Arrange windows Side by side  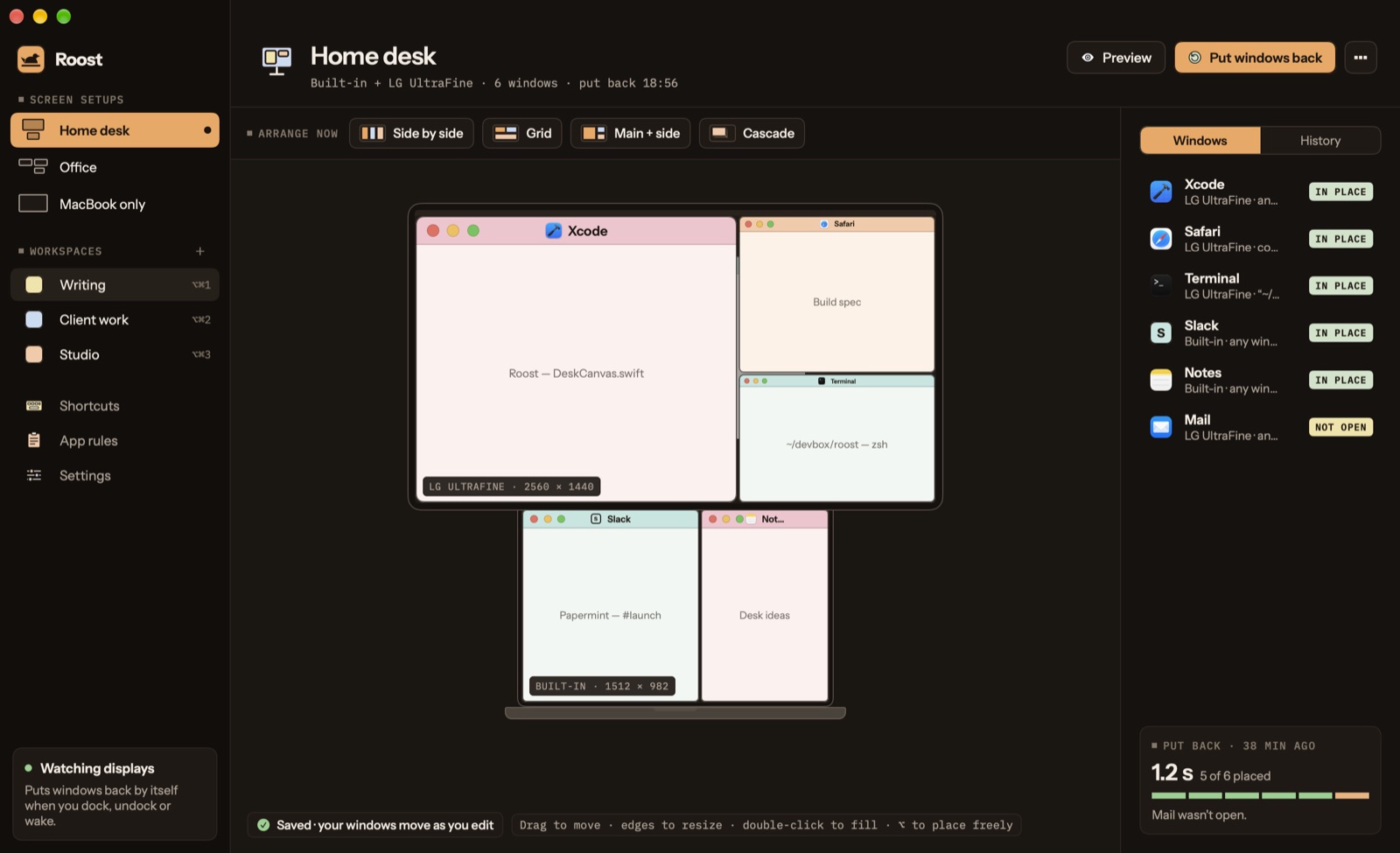point(411,133)
